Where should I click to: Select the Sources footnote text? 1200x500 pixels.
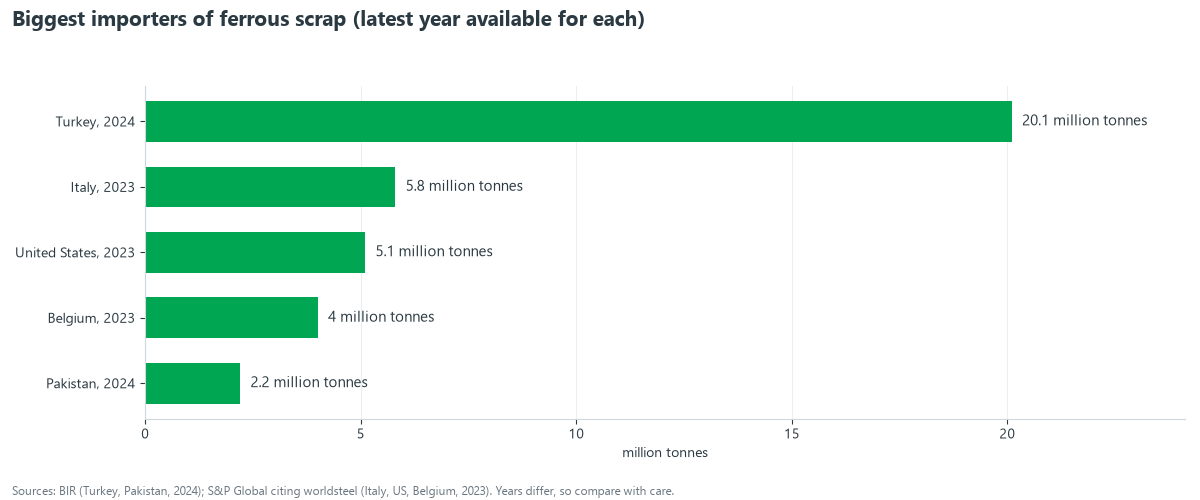pyautogui.click(x=343, y=491)
